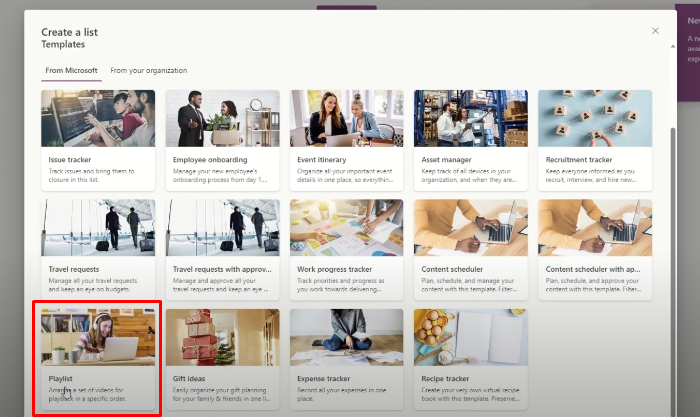The width and height of the screenshot is (700, 417).
Task: Select the Playlist template thumbnail
Action: pos(98,337)
